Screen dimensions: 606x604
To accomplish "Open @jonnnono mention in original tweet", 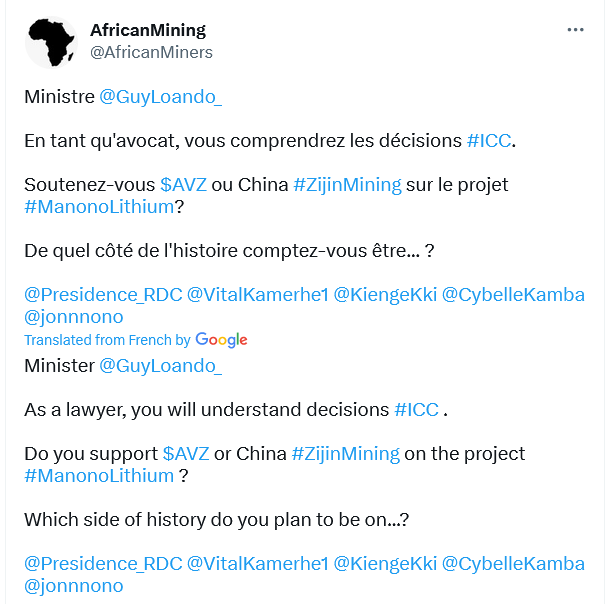I will coord(74,317).
